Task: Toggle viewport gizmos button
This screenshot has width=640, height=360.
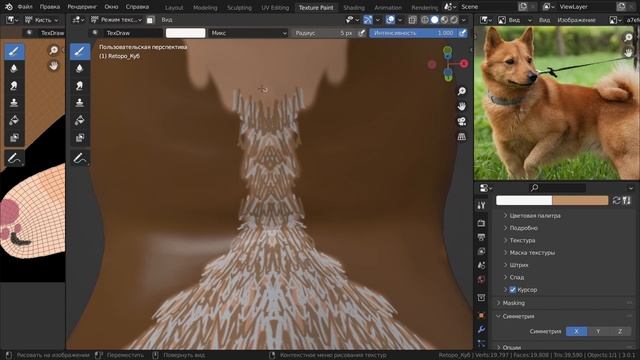Action: point(368,20)
